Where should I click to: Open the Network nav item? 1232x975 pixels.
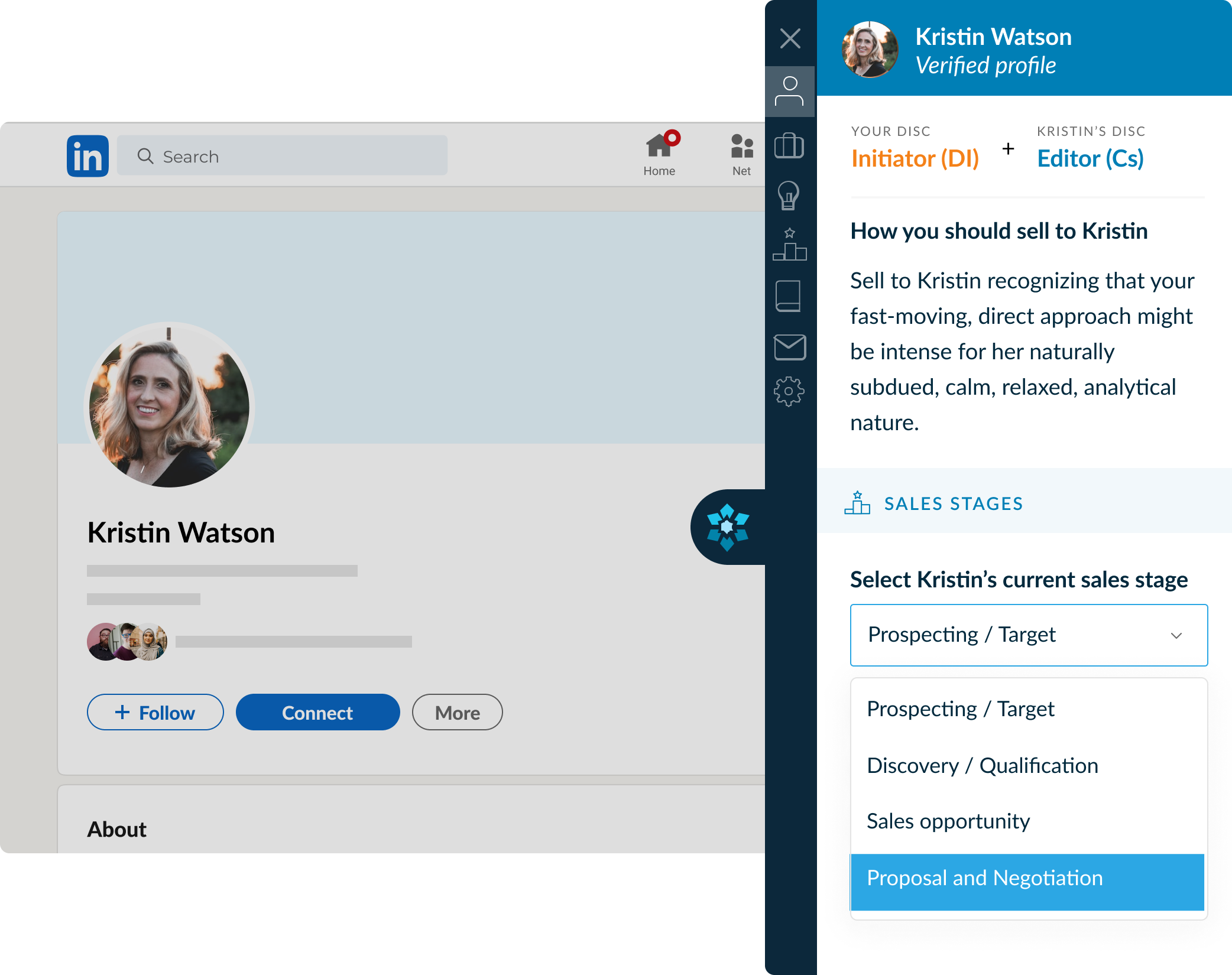coord(741,155)
